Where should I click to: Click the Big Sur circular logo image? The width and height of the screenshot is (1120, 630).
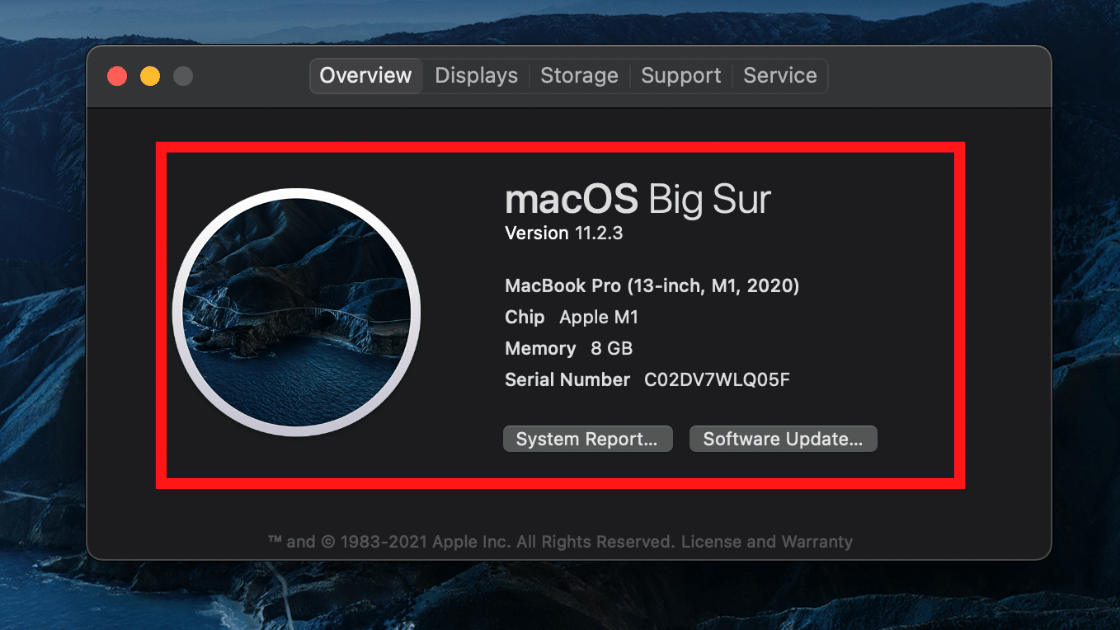tap(296, 312)
